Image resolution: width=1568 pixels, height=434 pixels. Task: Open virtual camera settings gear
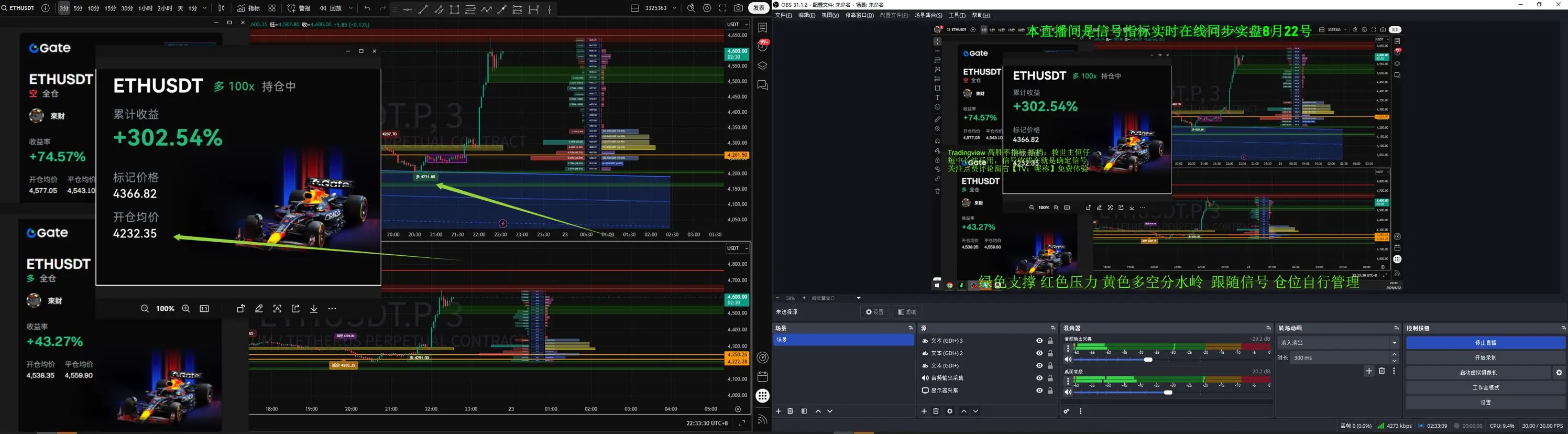(x=1559, y=373)
